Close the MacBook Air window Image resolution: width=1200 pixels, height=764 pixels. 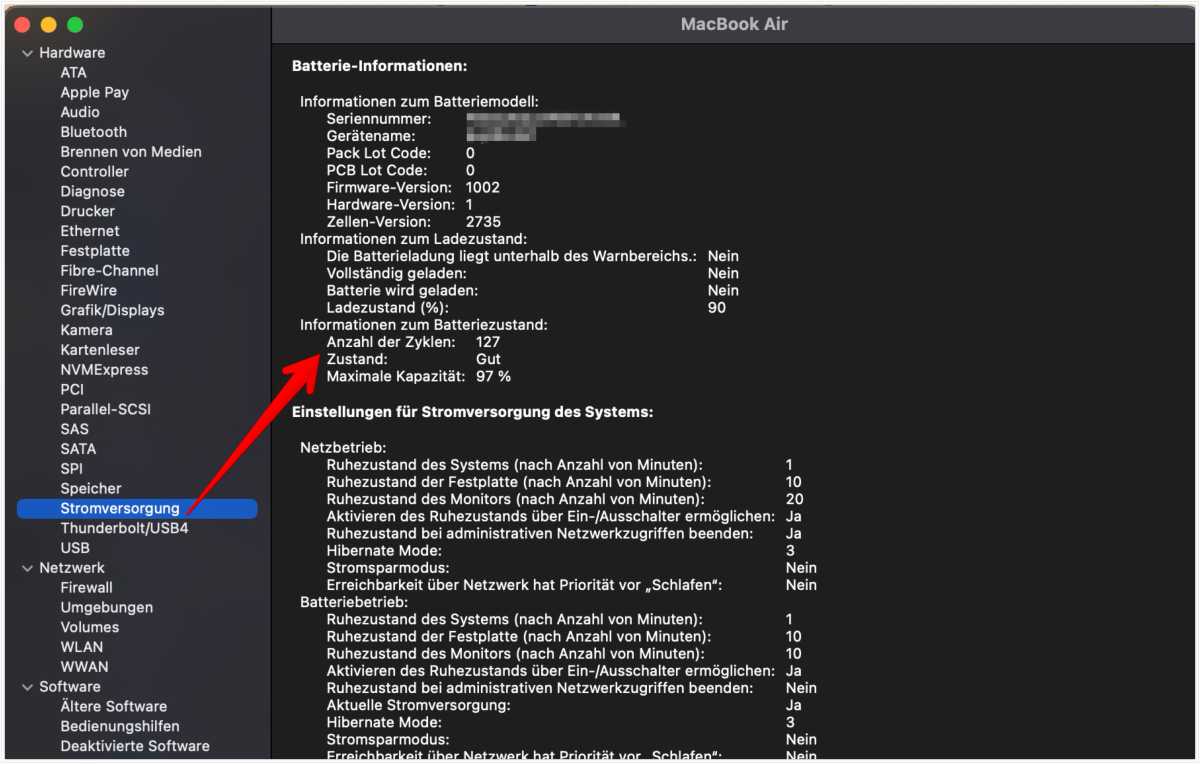pyautogui.click(x=23, y=24)
